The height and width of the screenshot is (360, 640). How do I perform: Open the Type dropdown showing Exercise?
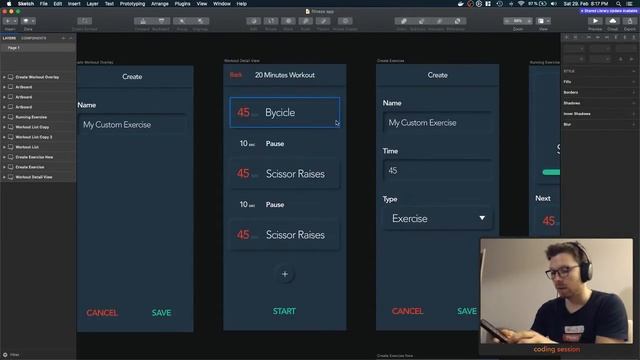pos(438,218)
